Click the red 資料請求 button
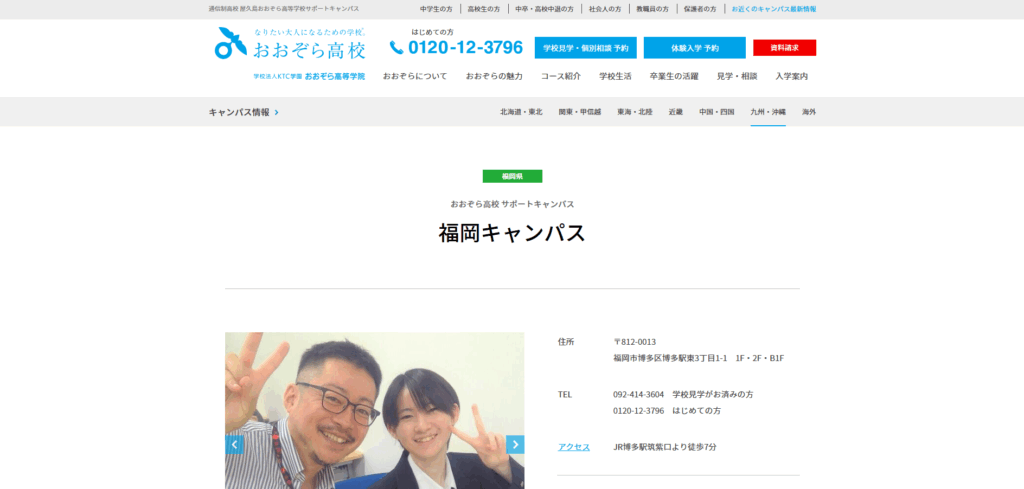This screenshot has height=489, width=1024. (x=784, y=48)
